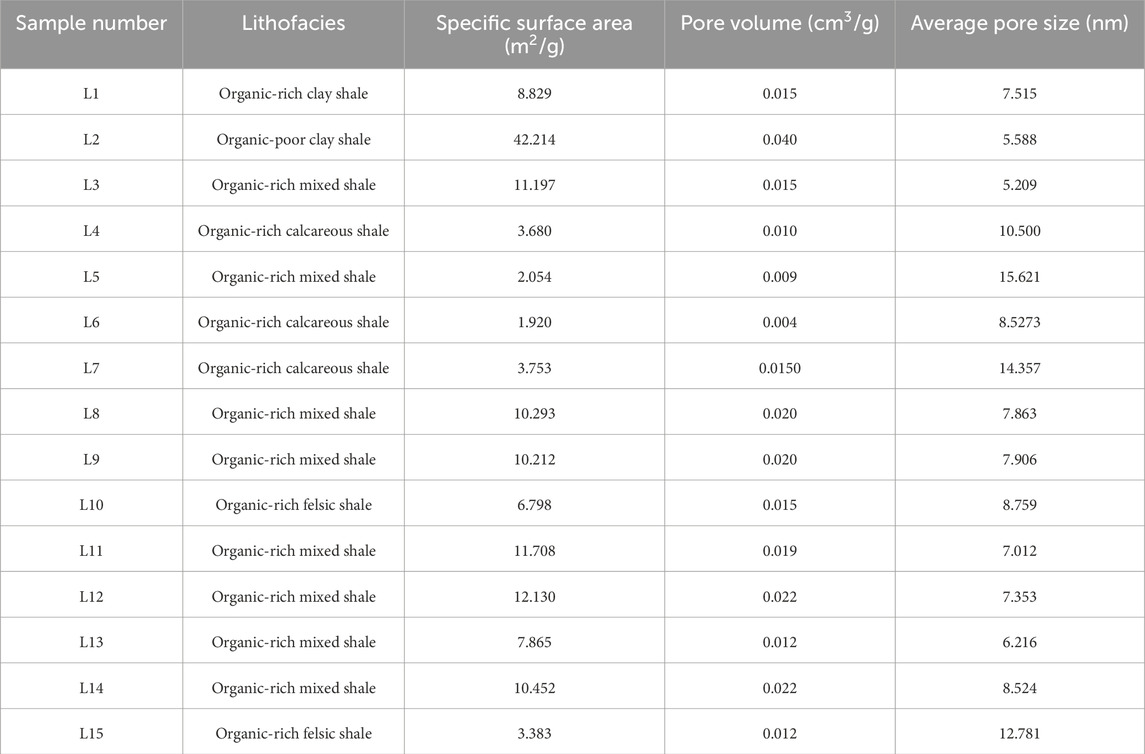Select the L13 sample cell
Viewport: 1145px width, 754px height.
click(91, 642)
